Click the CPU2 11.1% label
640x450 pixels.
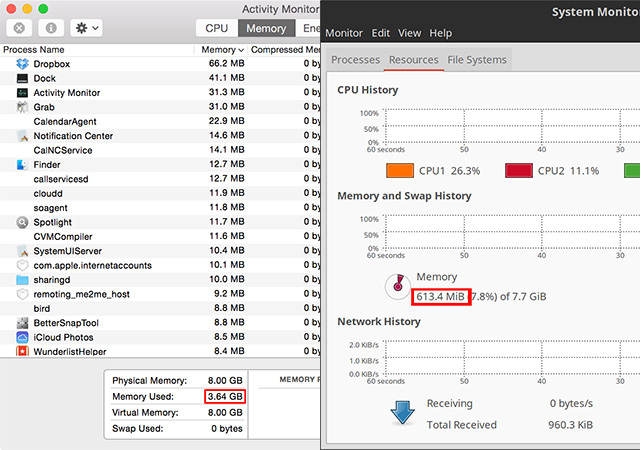568,171
